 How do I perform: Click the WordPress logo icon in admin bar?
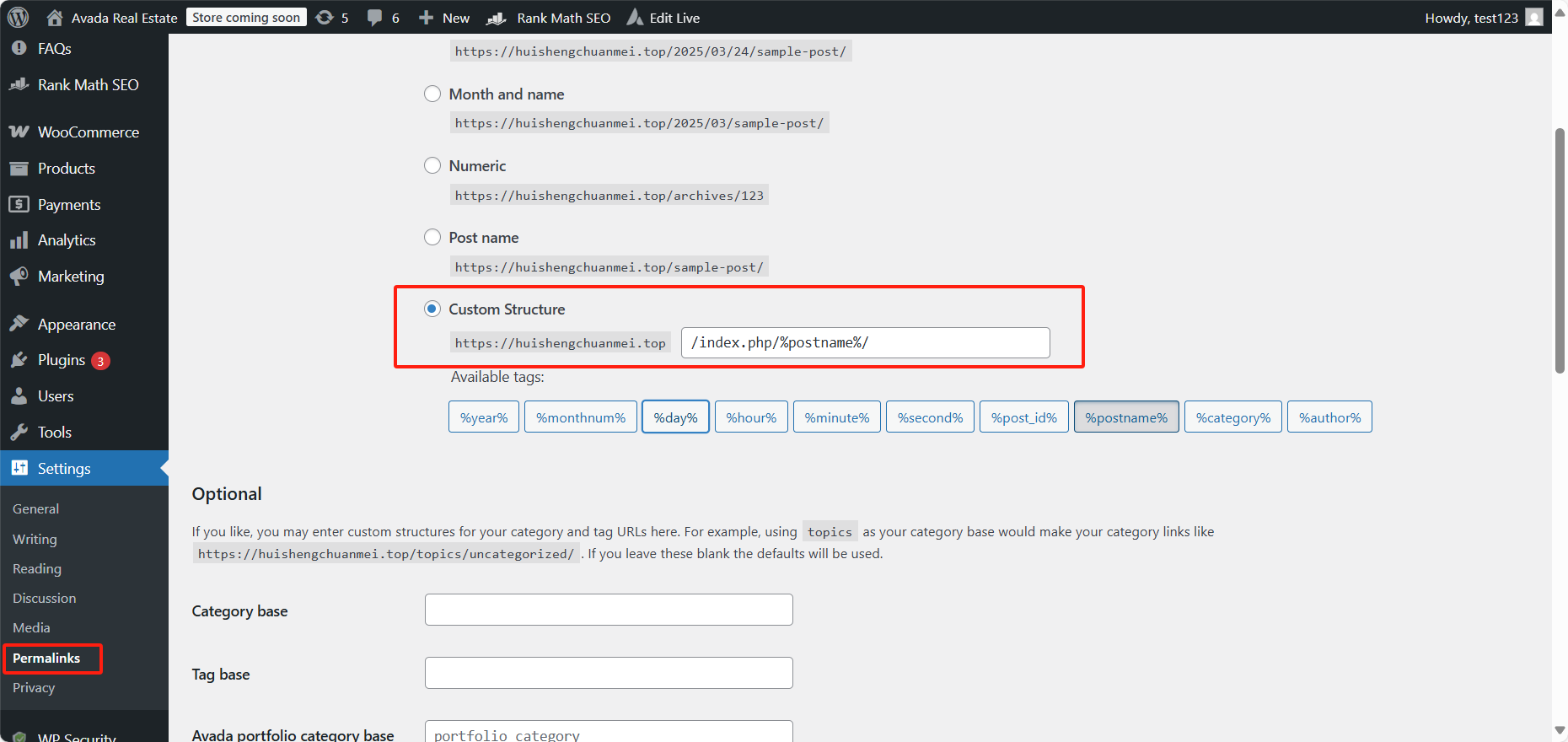19,18
